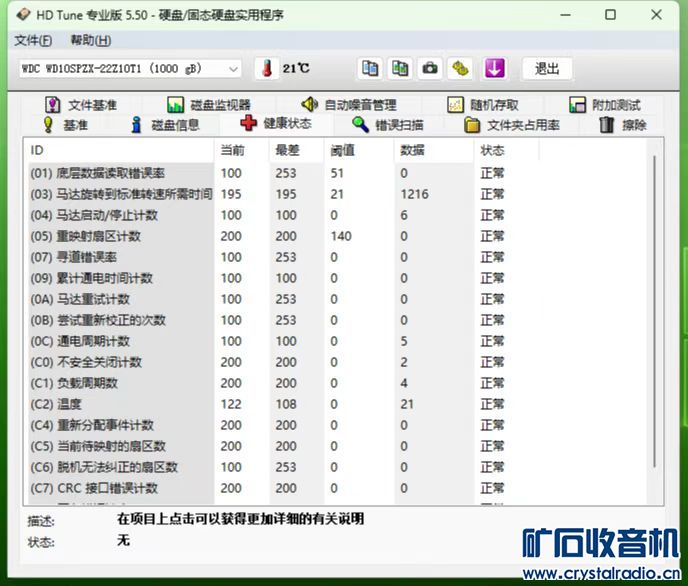The height and width of the screenshot is (586, 688).
Task: Click the HD Tune app icon in the title bar
Action: coord(23,15)
